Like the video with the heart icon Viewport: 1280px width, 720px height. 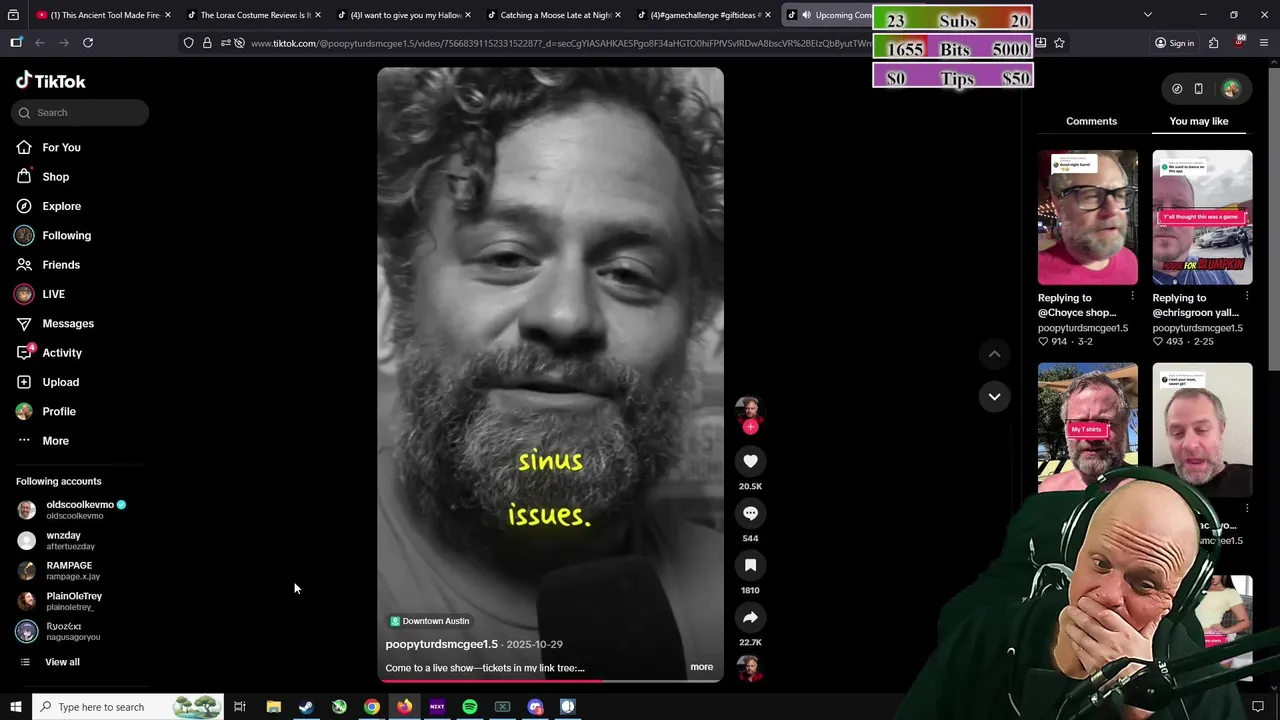[750, 461]
